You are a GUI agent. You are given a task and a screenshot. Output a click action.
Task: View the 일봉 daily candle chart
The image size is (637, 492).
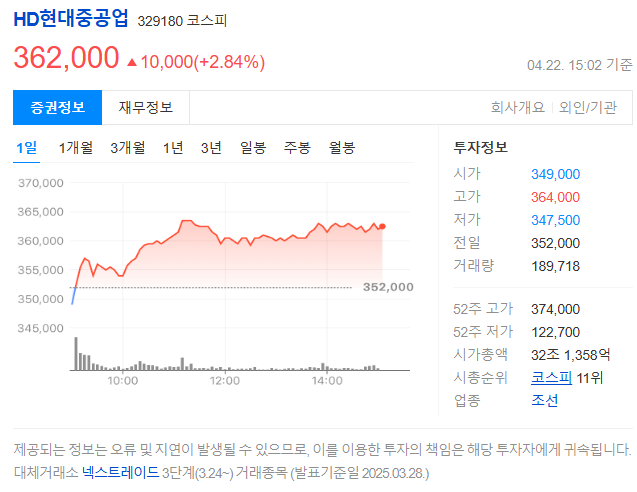tap(253, 147)
